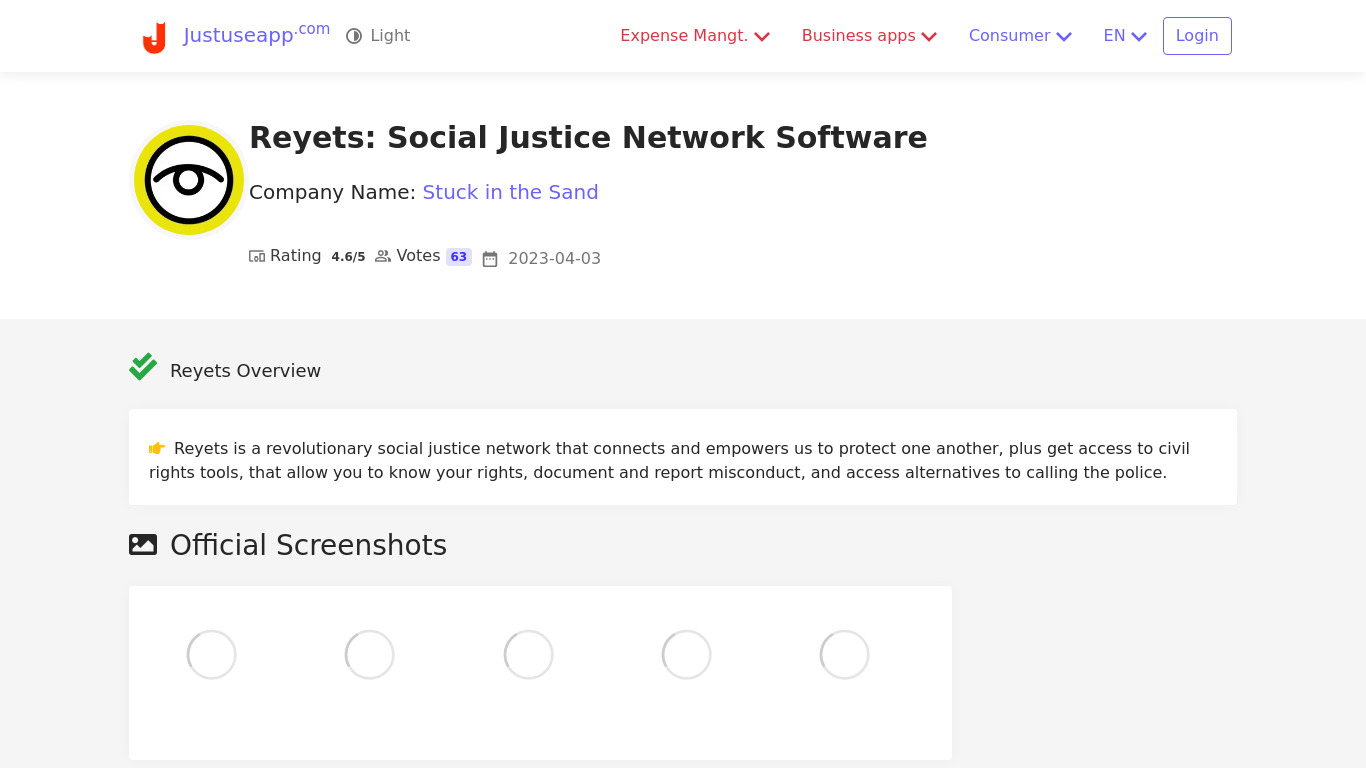Click the Official Screenshots image icon
This screenshot has height=768, width=1366.
[x=143, y=545]
